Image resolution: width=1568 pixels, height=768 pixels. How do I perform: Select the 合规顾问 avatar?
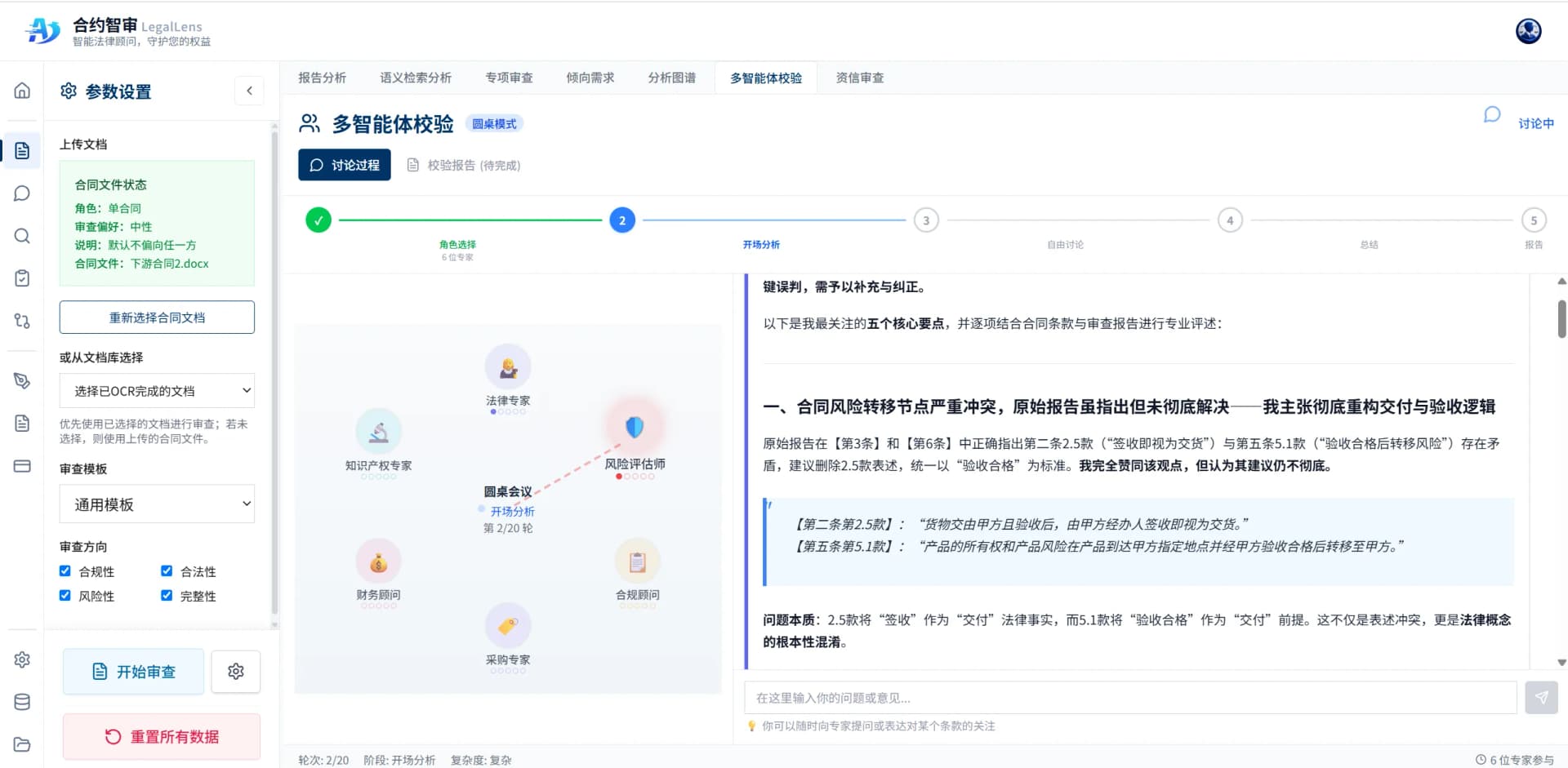tap(637, 562)
